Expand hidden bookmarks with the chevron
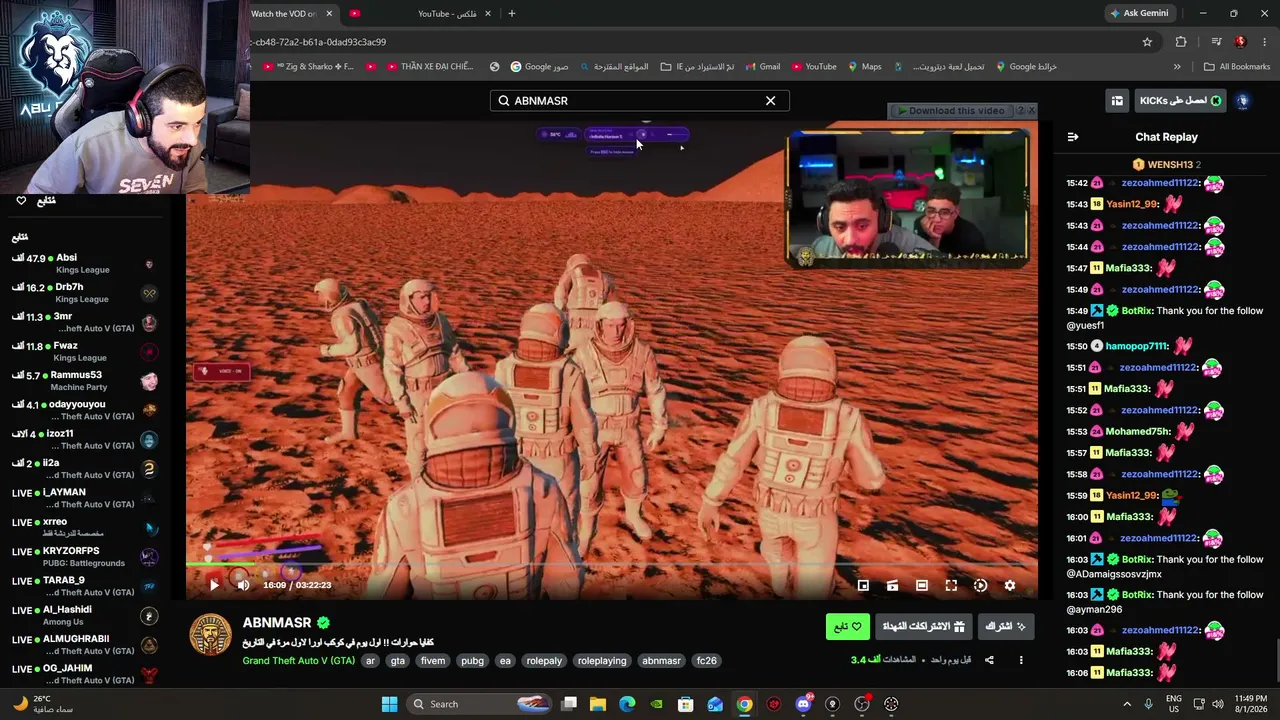The width and height of the screenshot is (1280, 720). tap(1177, 67)
